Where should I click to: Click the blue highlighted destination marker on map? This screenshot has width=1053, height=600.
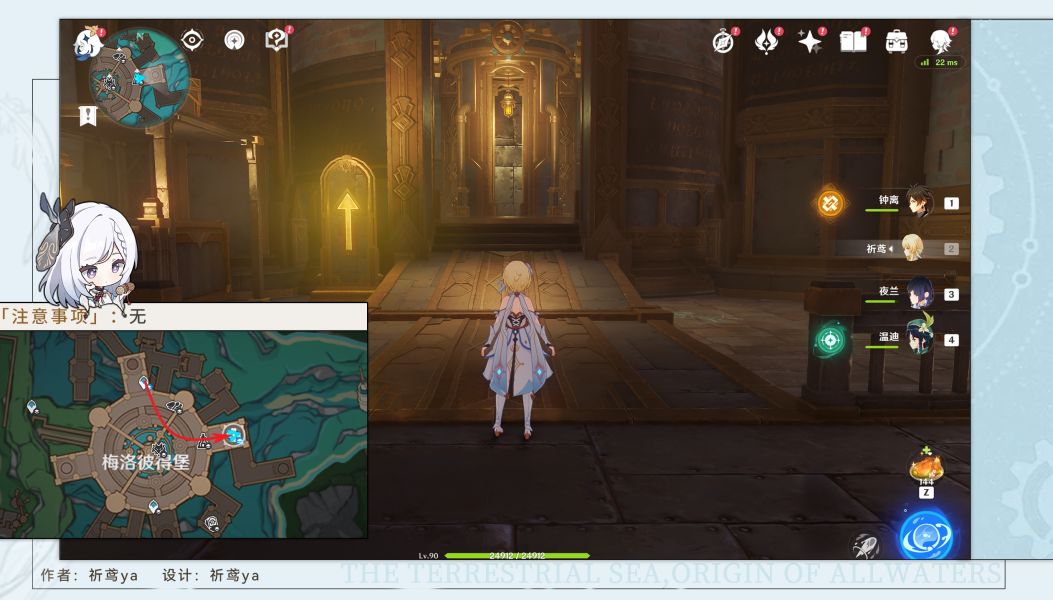tap(234, 435)
